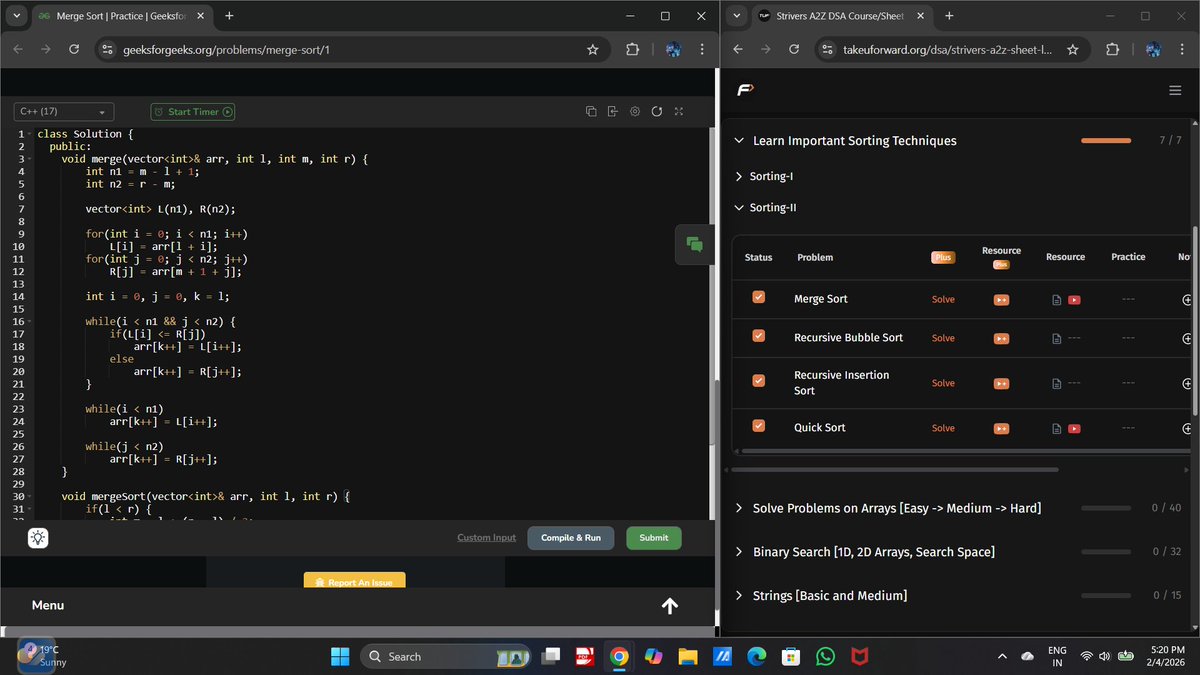Open the Plus video resource for Recursive Bubble Sort
Image resolution: width=1200 pixels, height=675 pixels.
click(x=1001, y=338)
